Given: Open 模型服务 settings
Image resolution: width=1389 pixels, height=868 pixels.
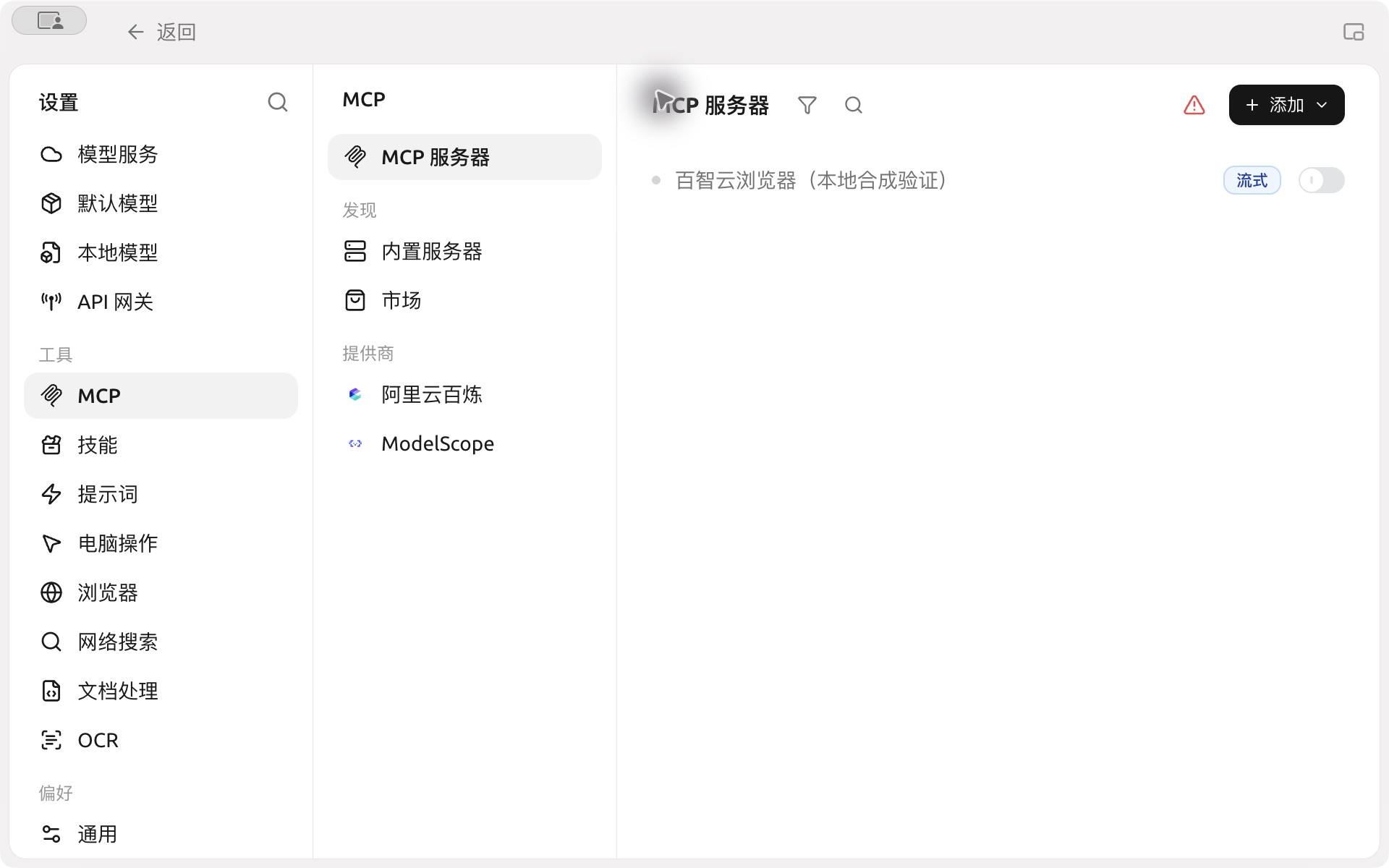Looking at the screenshot, I should [161, 154].
